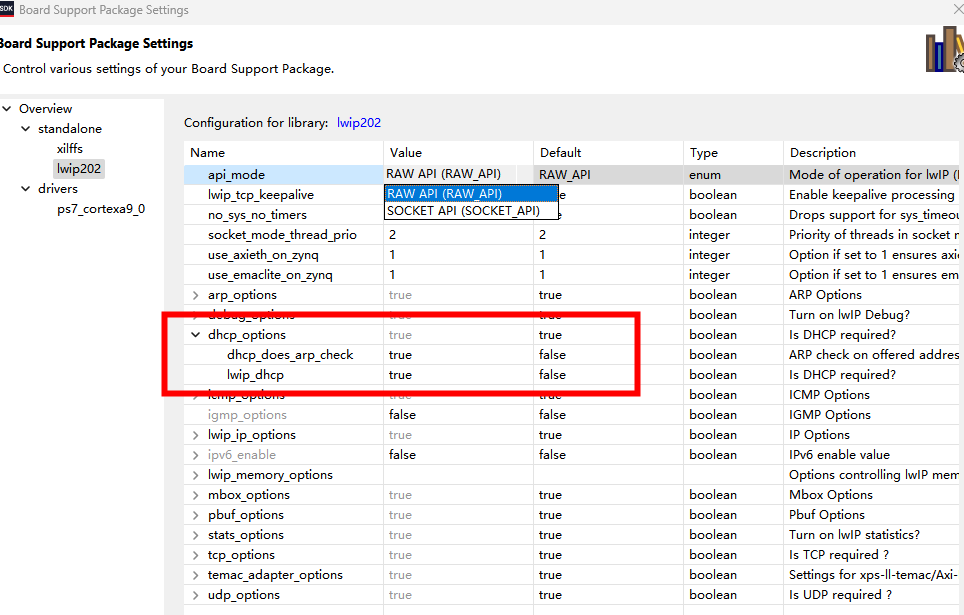Expand the udp_options row
Viewport: 964px width, 615px height.
[196, 595]
